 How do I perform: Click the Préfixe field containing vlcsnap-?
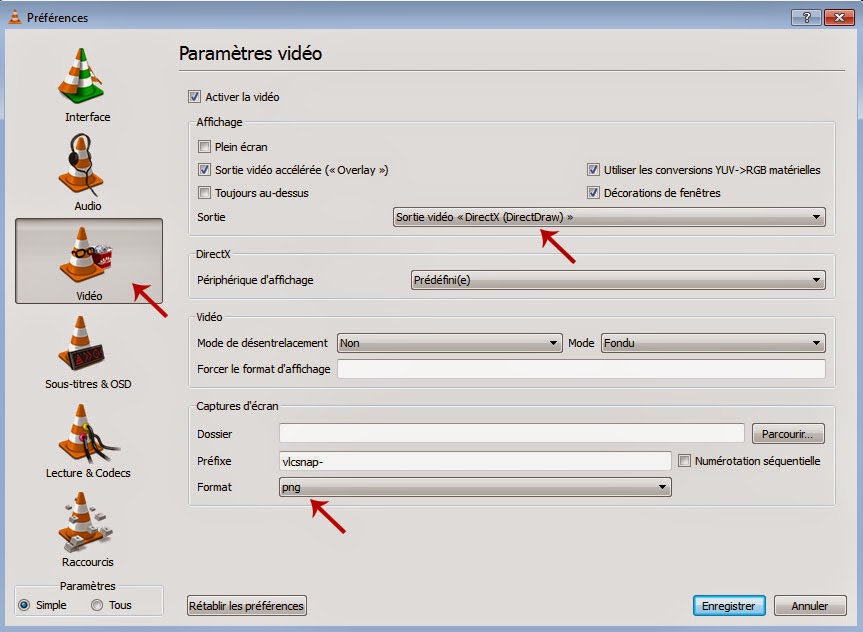(x=475, y=461)
